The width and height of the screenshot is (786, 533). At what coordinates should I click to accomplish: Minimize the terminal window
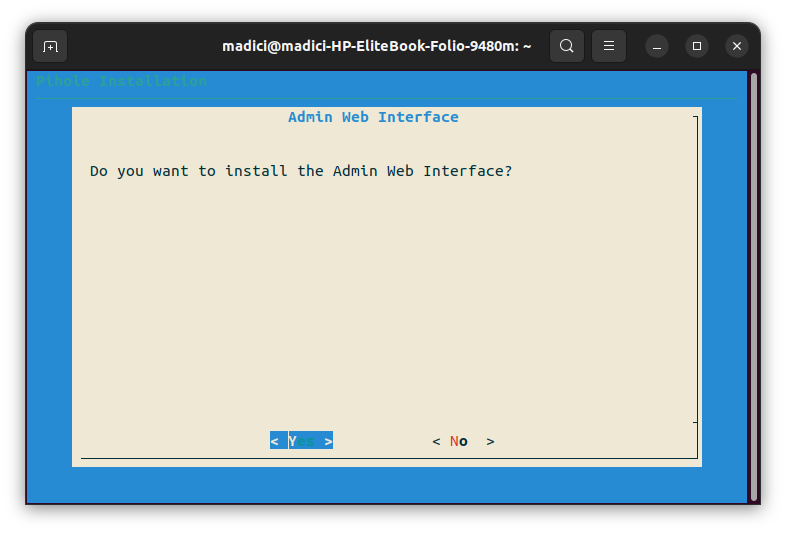[657, 46]
